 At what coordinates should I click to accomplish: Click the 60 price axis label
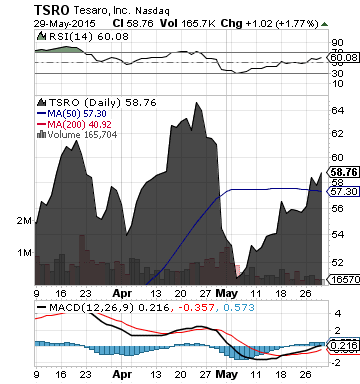[337, 157]
